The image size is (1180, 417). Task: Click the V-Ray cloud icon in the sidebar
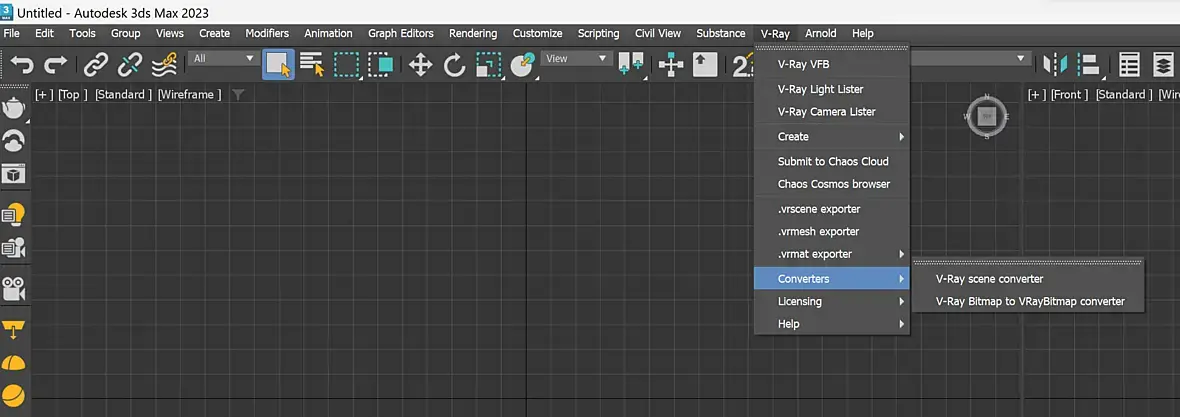click(14, 141)
